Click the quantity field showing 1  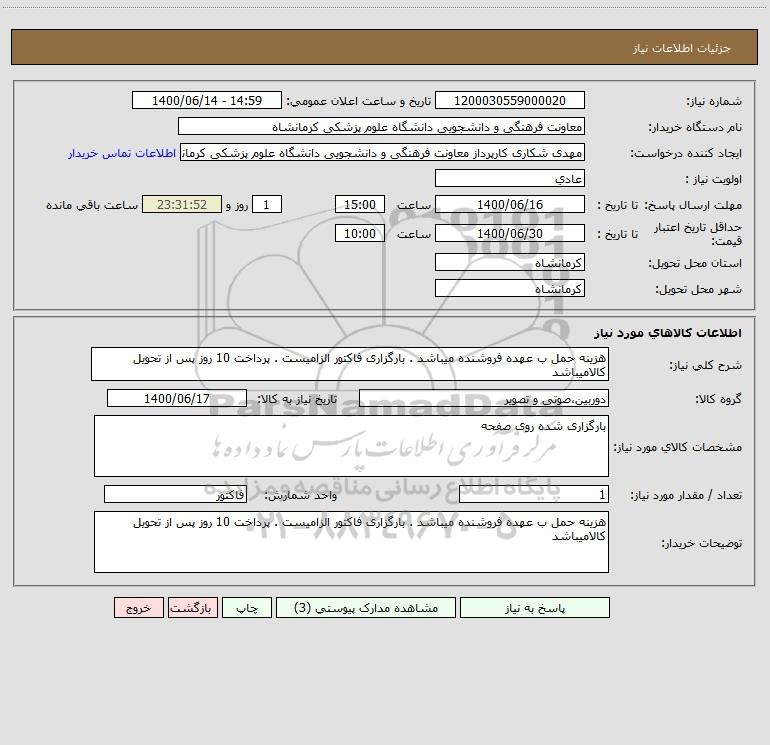coord(534,495)
